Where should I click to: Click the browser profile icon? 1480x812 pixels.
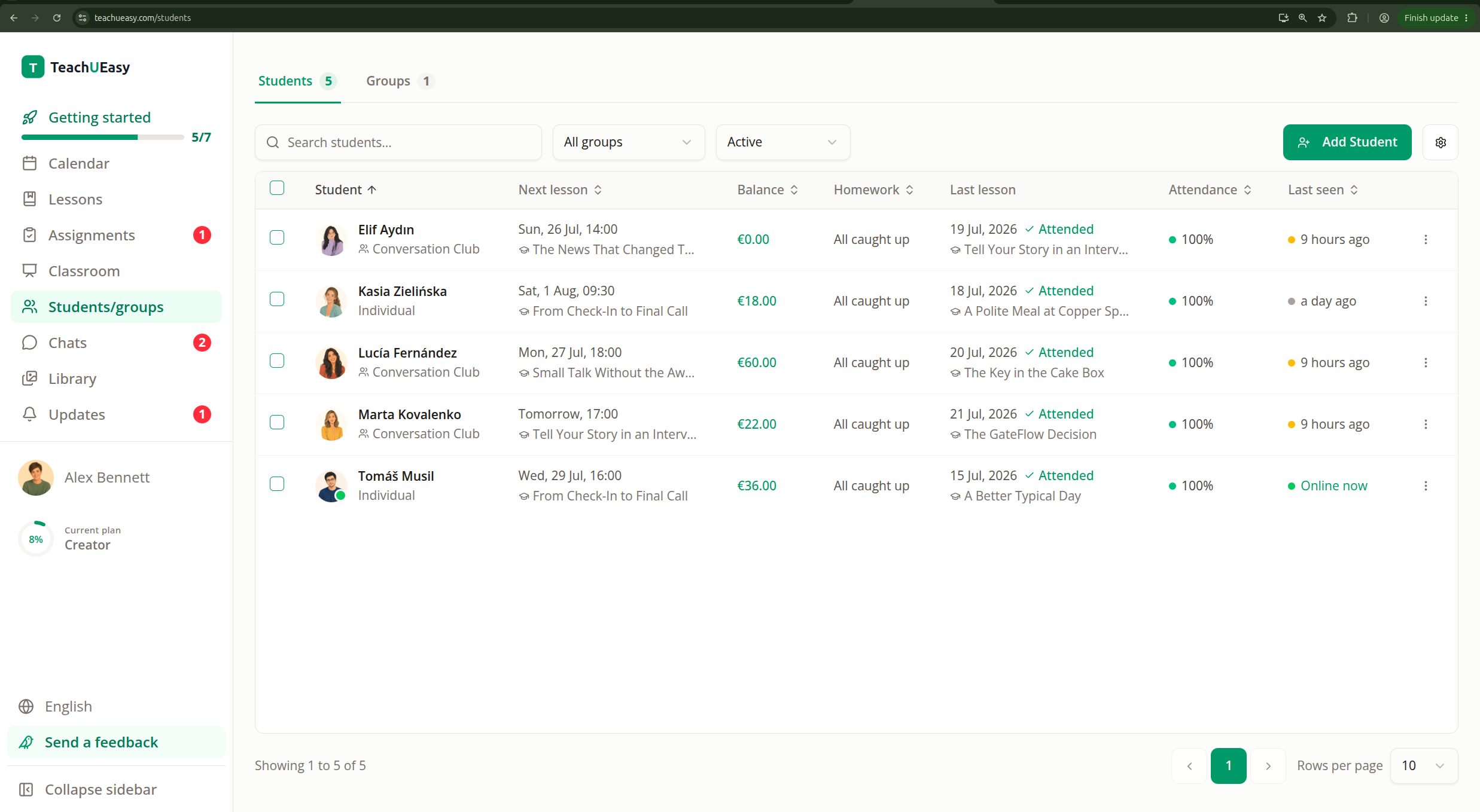click(1384, 18)
